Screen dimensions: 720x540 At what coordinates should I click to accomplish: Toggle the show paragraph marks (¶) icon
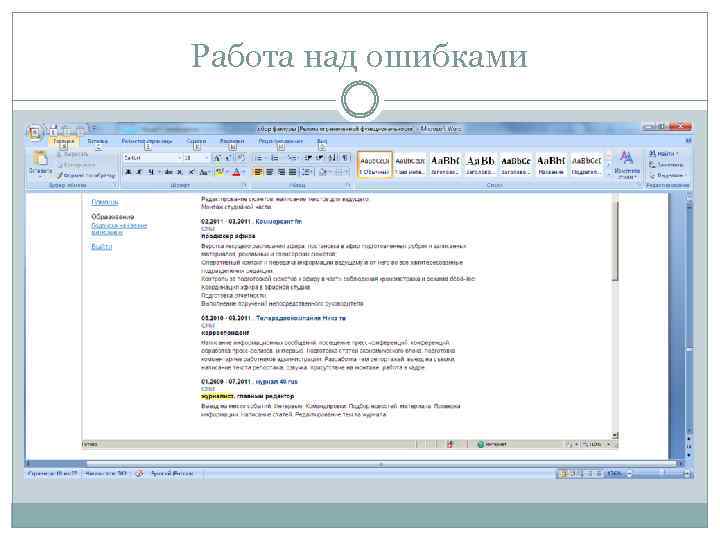click(345, 158)
